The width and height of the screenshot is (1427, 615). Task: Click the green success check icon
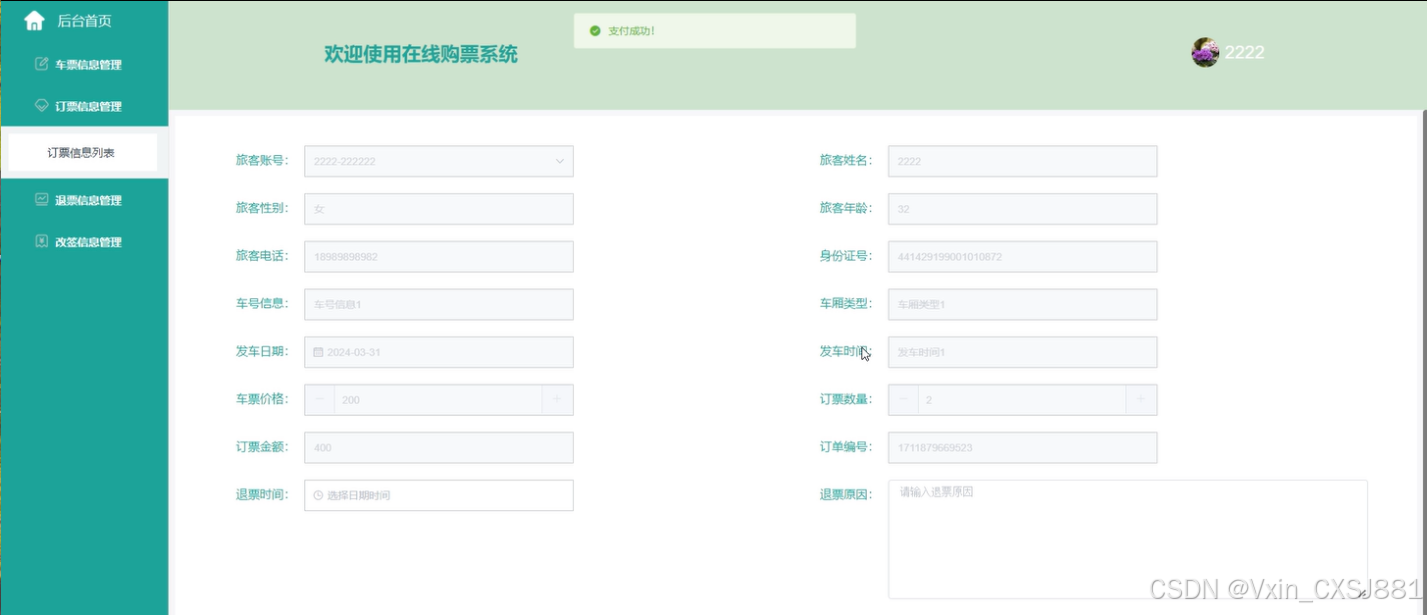pyautogui.click(x=595, y=31)
